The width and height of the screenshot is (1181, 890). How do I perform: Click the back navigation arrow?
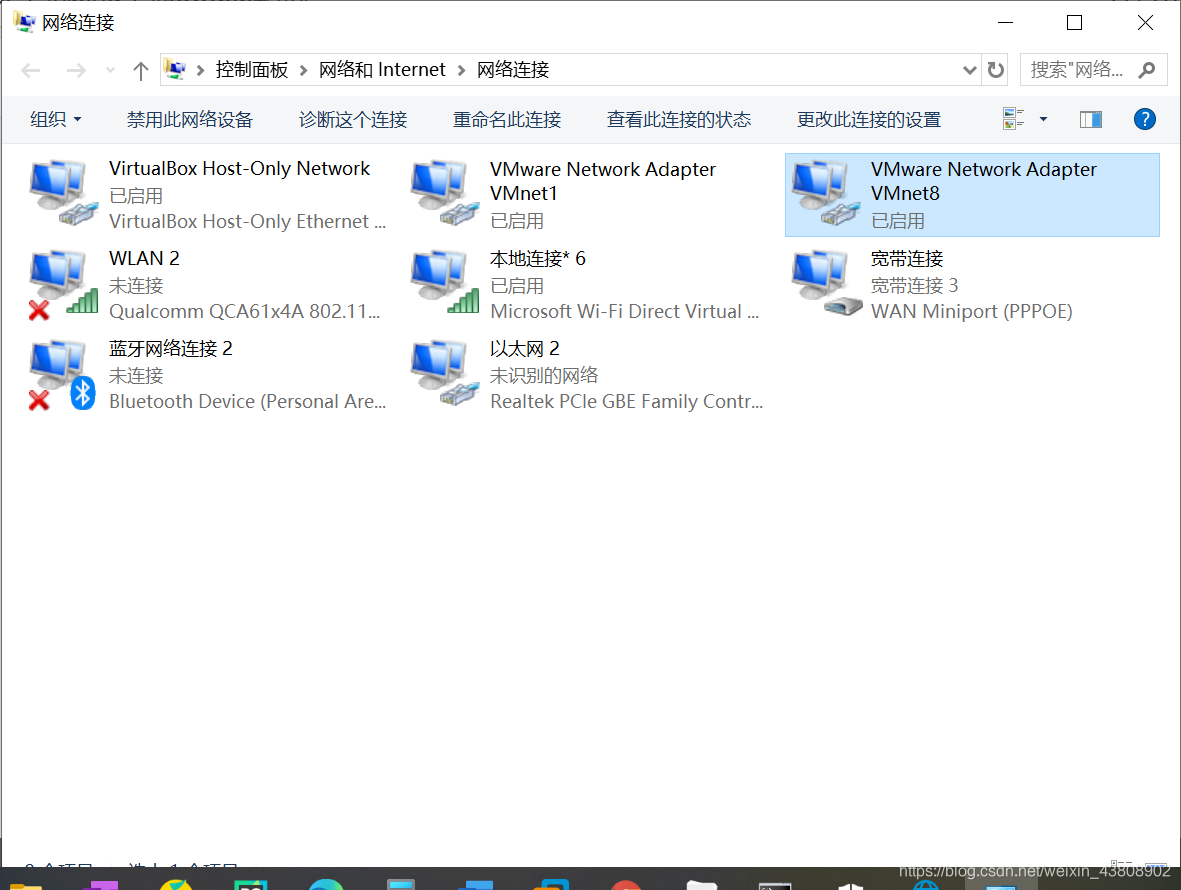[31, 71]
